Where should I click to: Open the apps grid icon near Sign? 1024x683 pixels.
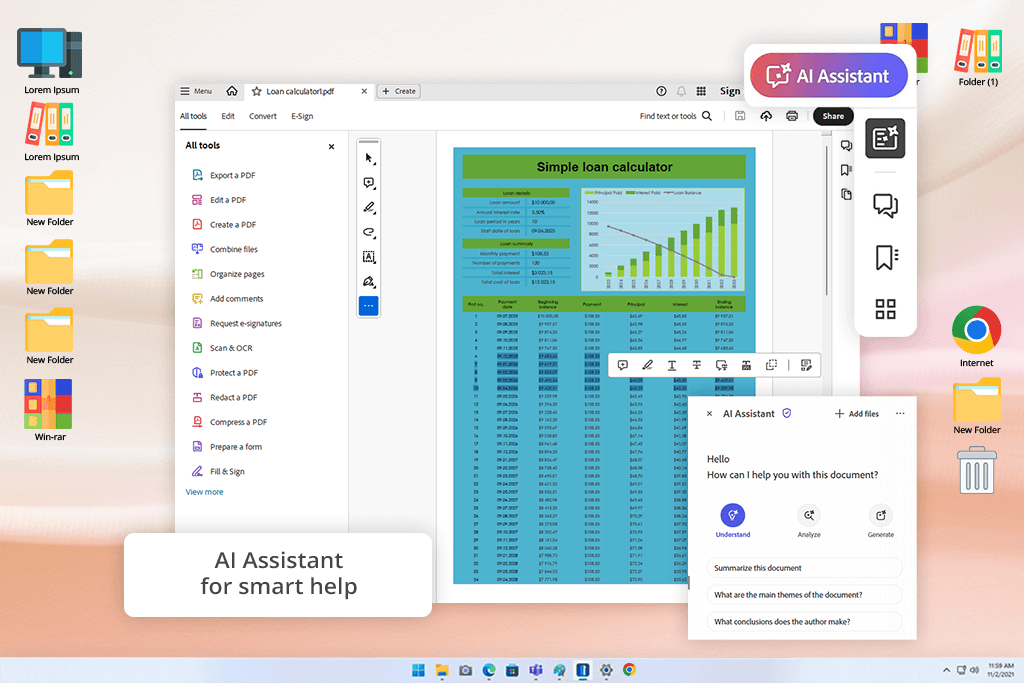[x=701, y=91]
